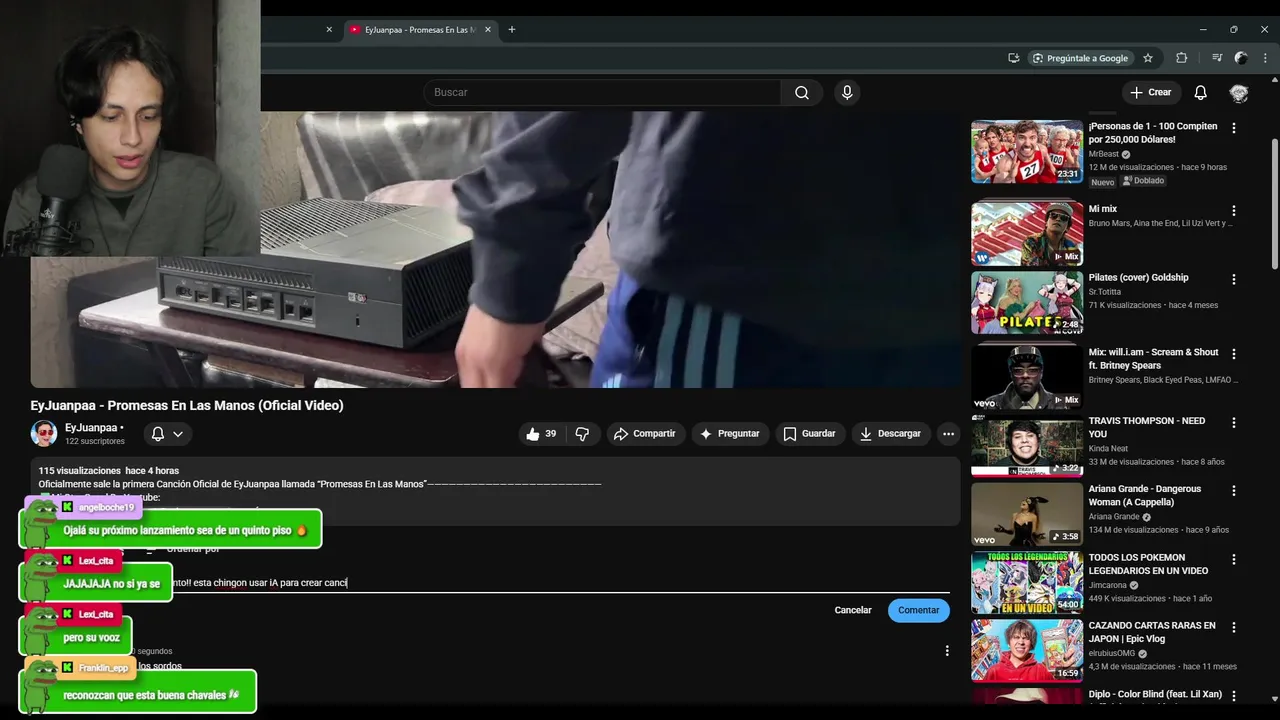Open menu for Pilates cover suggestion
This screenshot has height=720, width=1280.
[1233, 279]
